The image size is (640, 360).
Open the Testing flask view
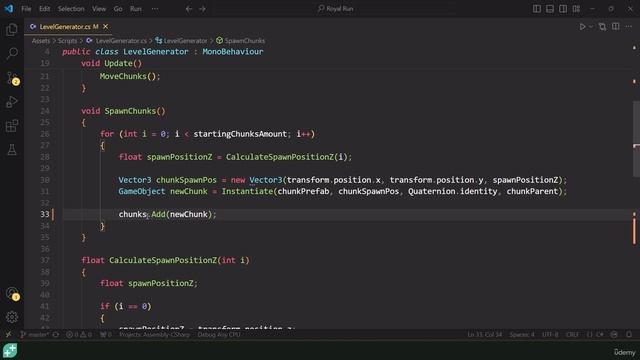click(12, 150)
